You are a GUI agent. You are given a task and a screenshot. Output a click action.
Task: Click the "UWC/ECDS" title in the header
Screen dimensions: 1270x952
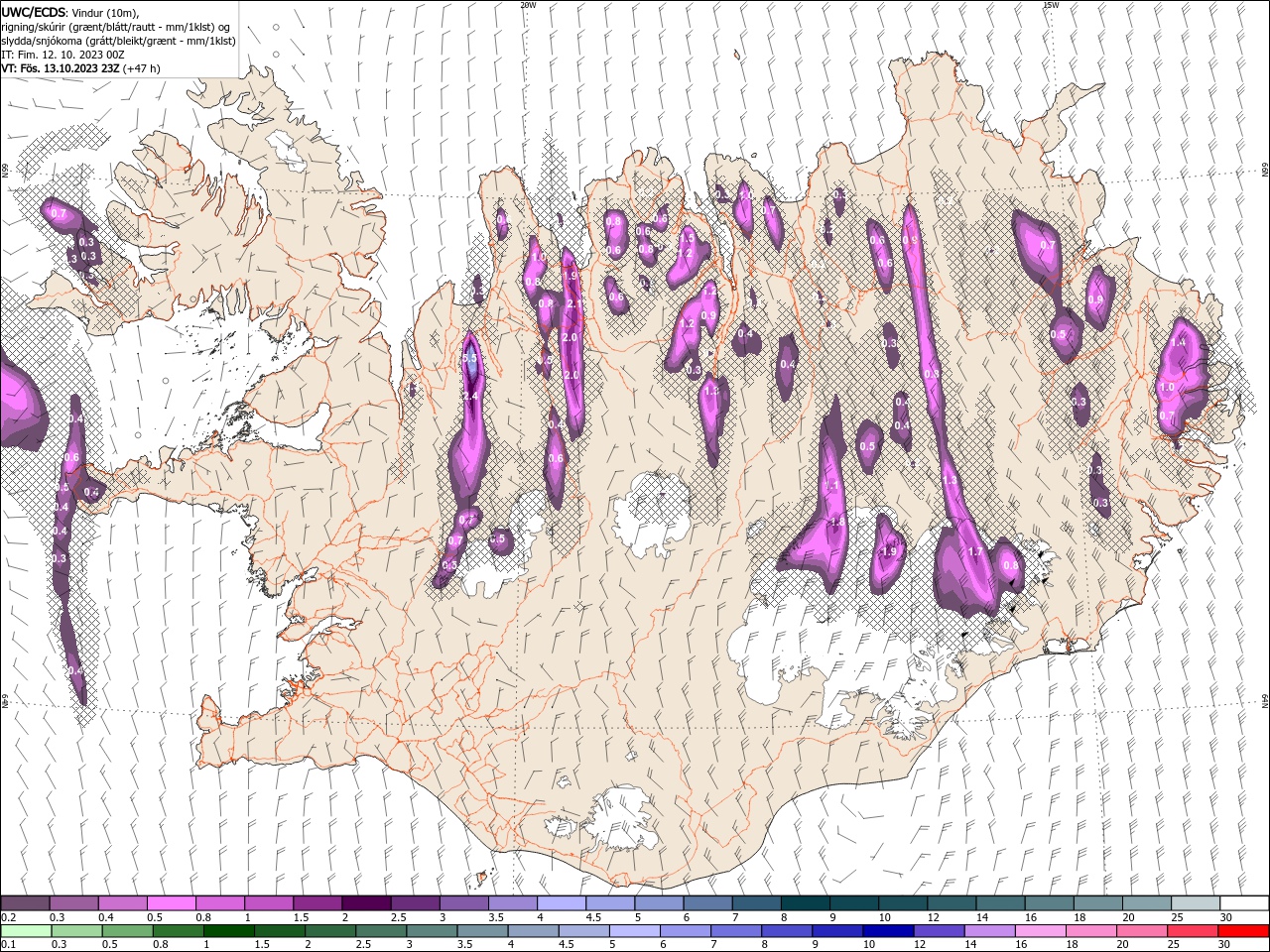(x=33, y=12)
